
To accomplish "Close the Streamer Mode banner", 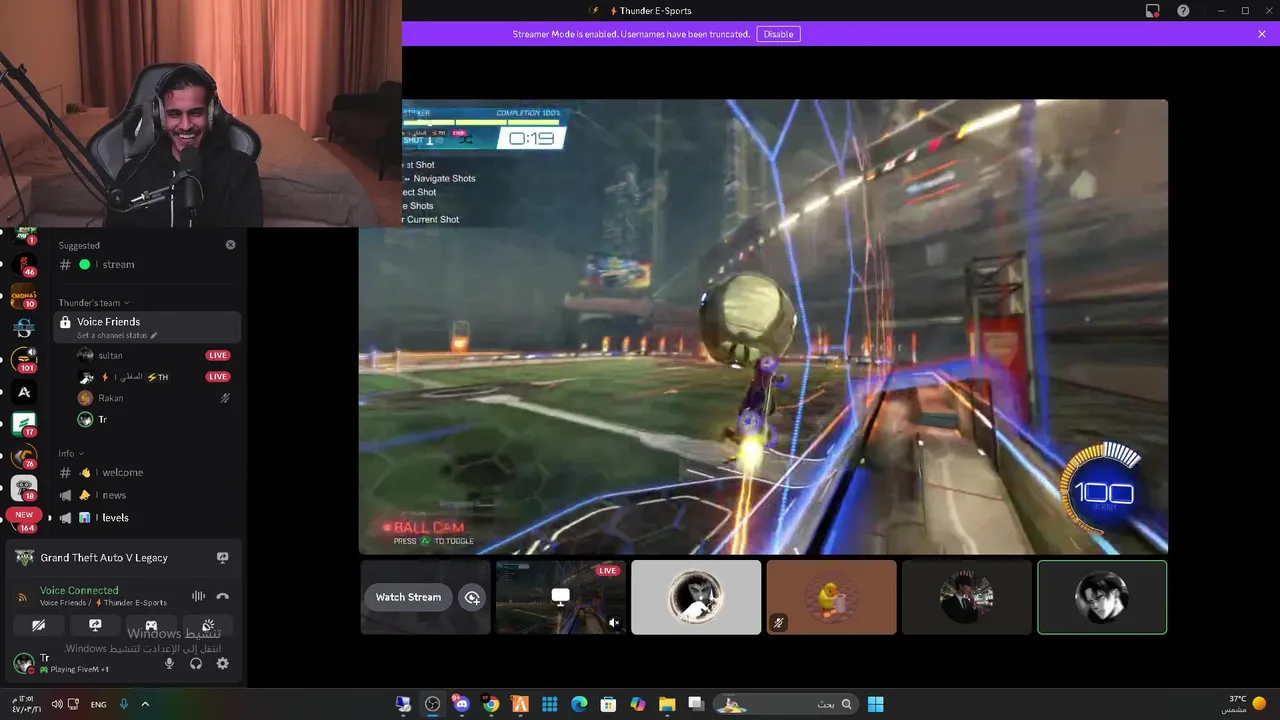I will (x=1262, y=34).
